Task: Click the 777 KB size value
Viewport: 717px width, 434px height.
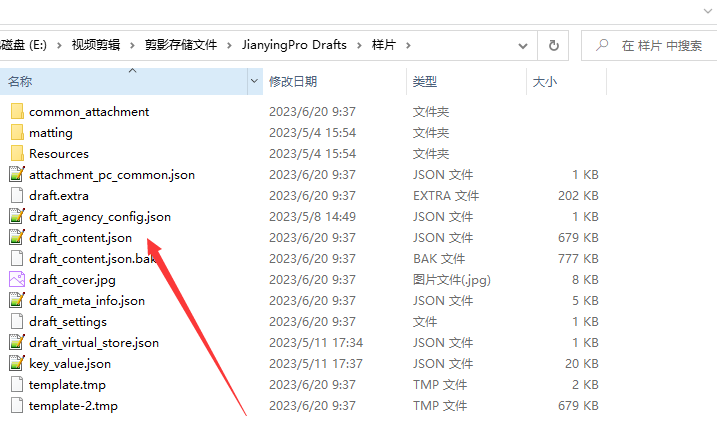Action: pyautogui.click(x=578, y=259)
